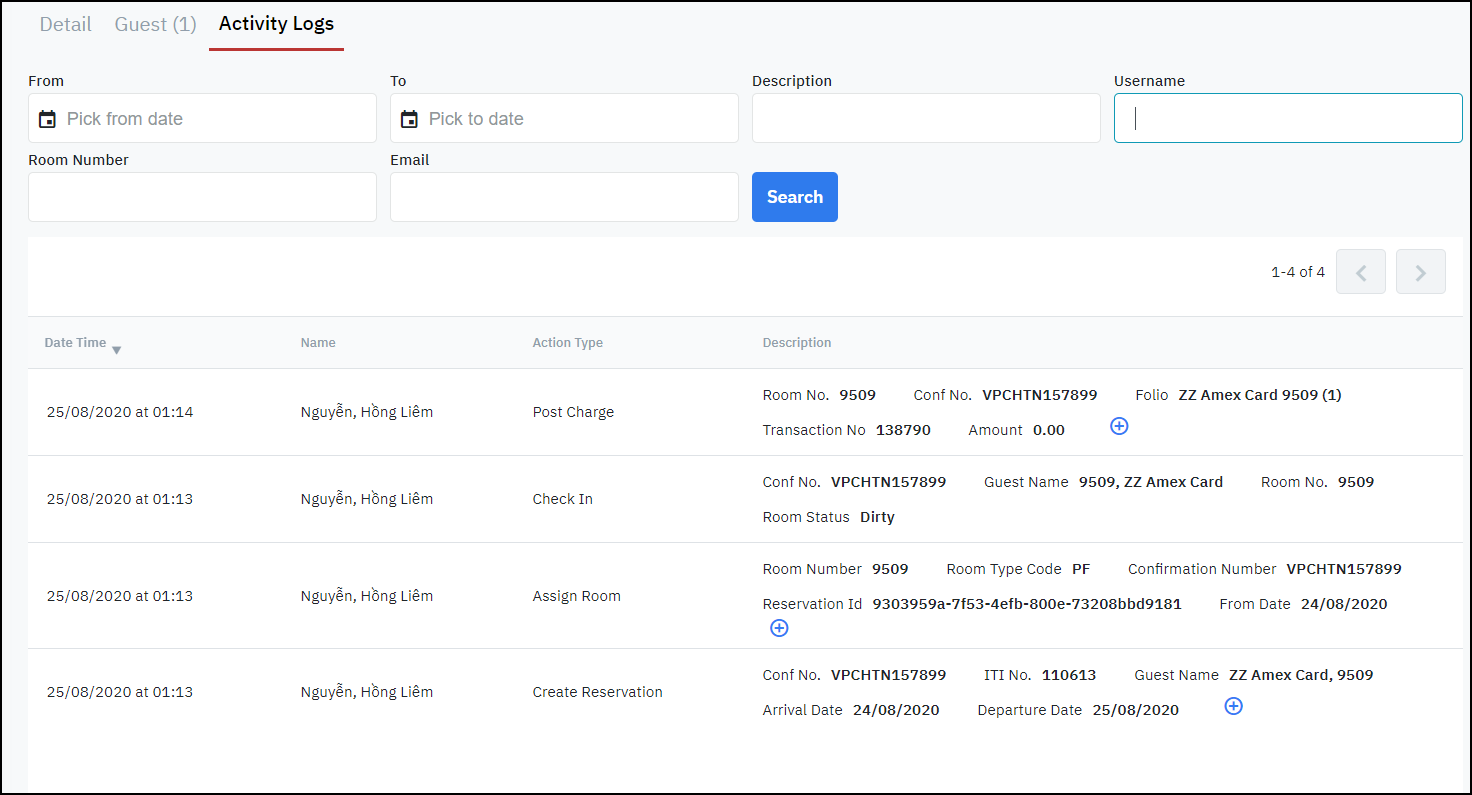Select the Activity Logs tab
This screenshot has height=795, width=1472.
click(276, 24)
